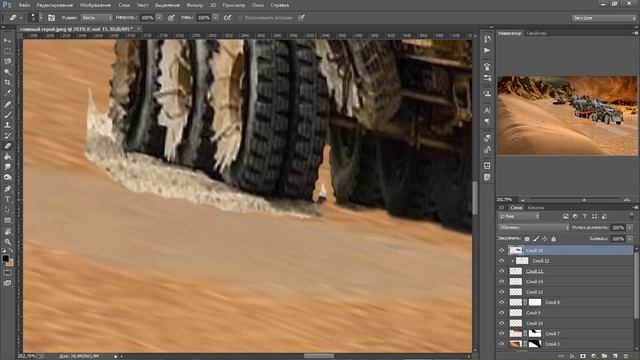Enable airbrush mode in options bar
640x360 pixels.
(228, 18)
